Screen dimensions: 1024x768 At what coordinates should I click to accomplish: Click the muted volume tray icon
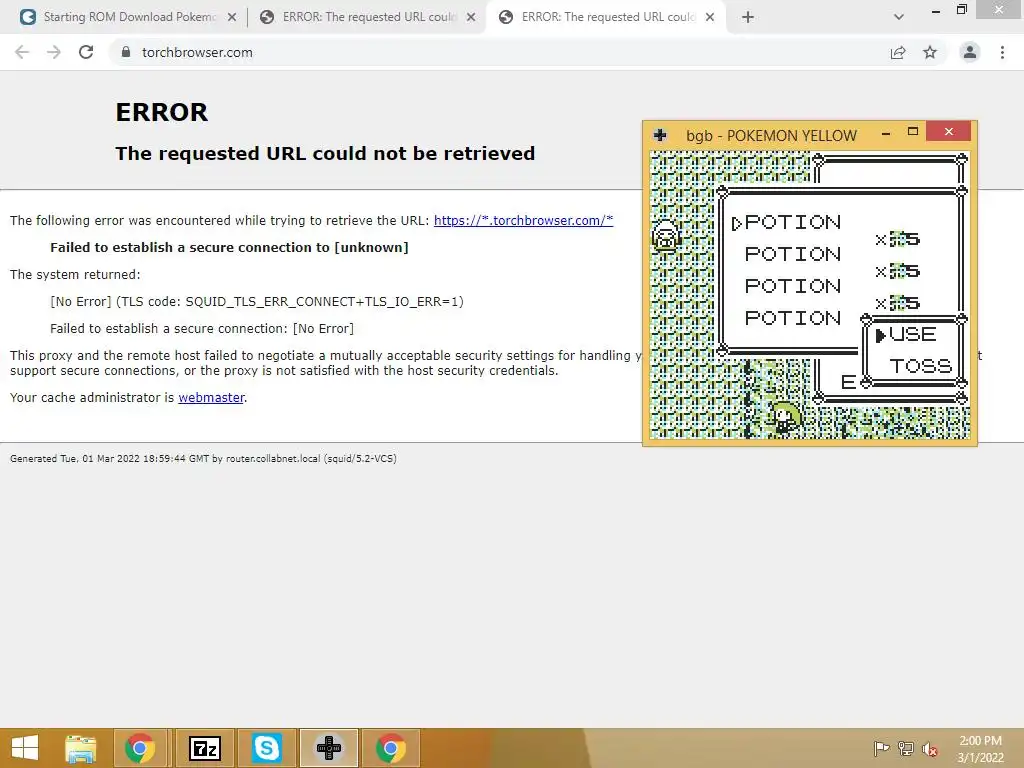click(930, 748)
